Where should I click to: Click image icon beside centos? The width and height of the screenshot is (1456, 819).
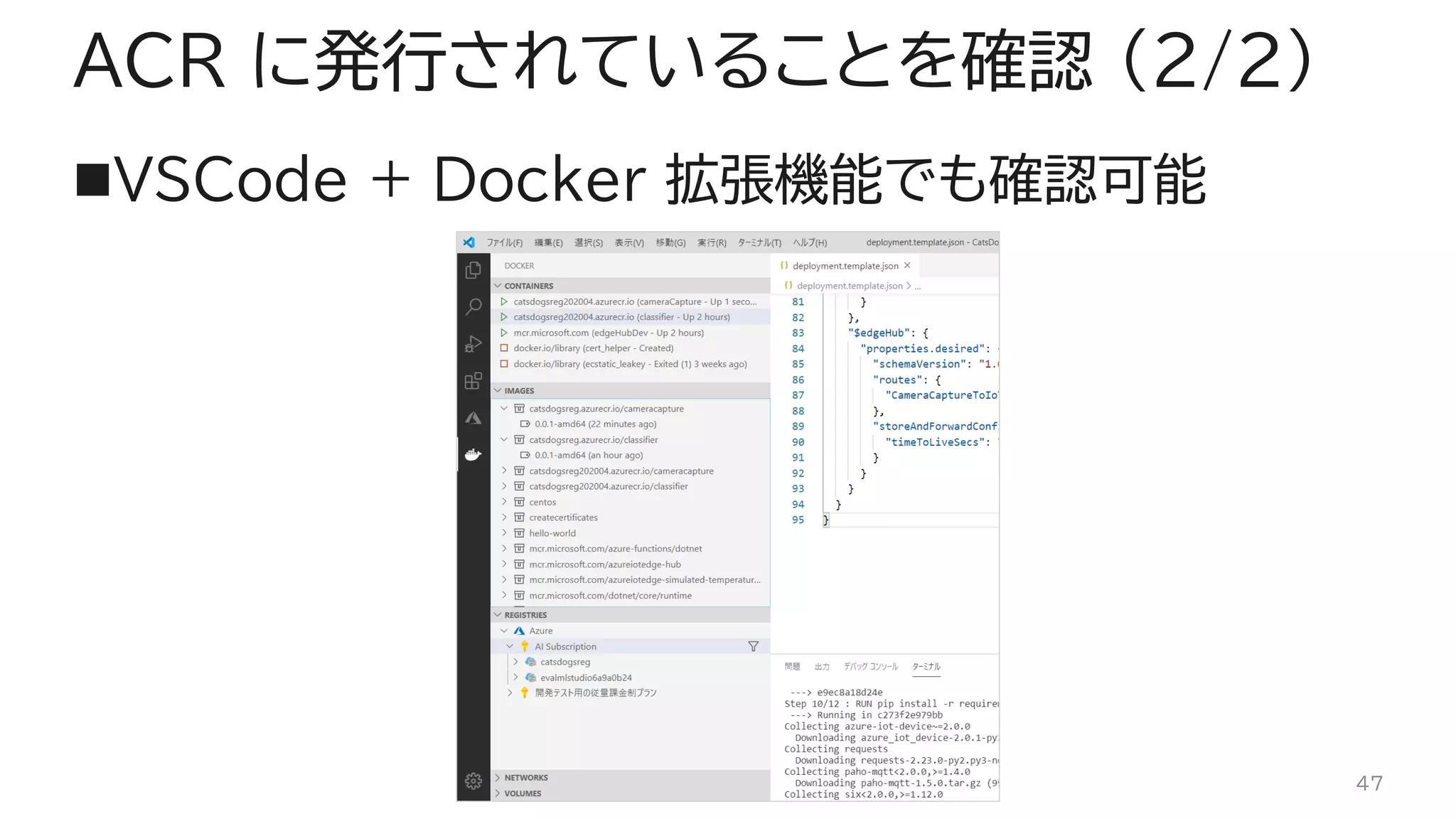(520, 502)
